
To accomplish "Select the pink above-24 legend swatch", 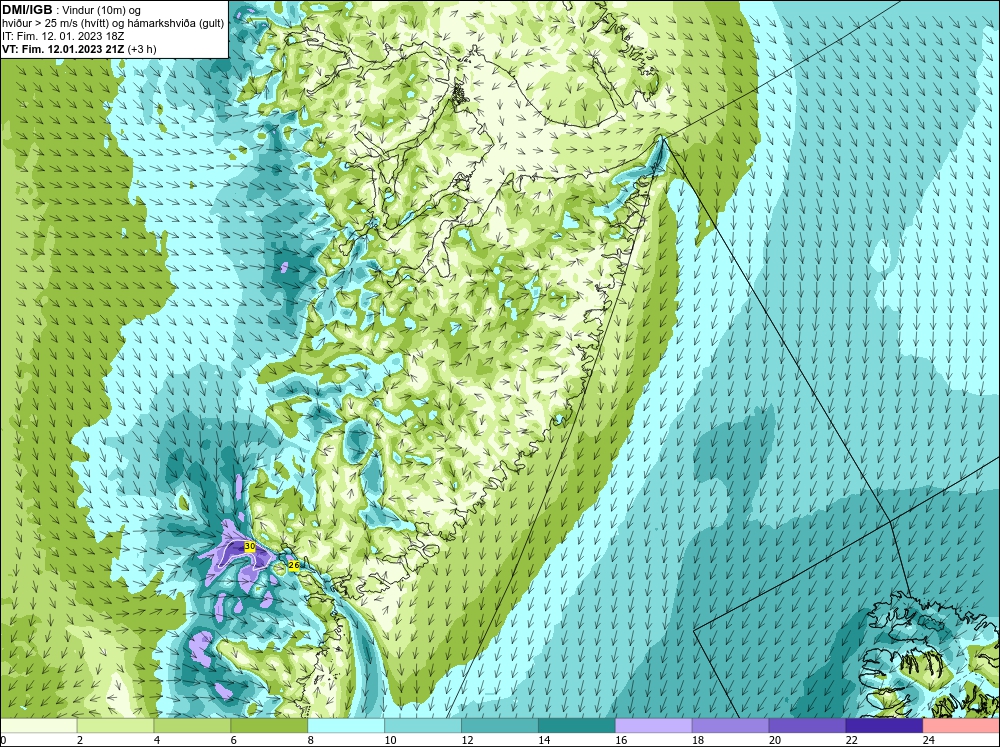I will (961, 725).
